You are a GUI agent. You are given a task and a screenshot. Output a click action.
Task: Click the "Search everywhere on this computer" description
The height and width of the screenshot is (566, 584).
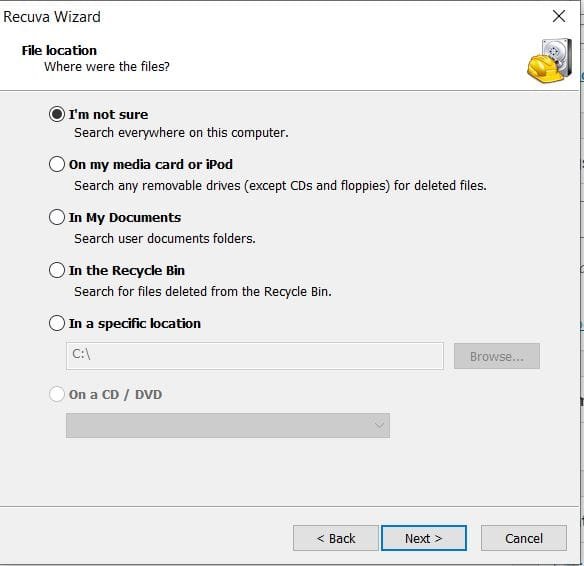pyautogui.click(x=181, y=133)
